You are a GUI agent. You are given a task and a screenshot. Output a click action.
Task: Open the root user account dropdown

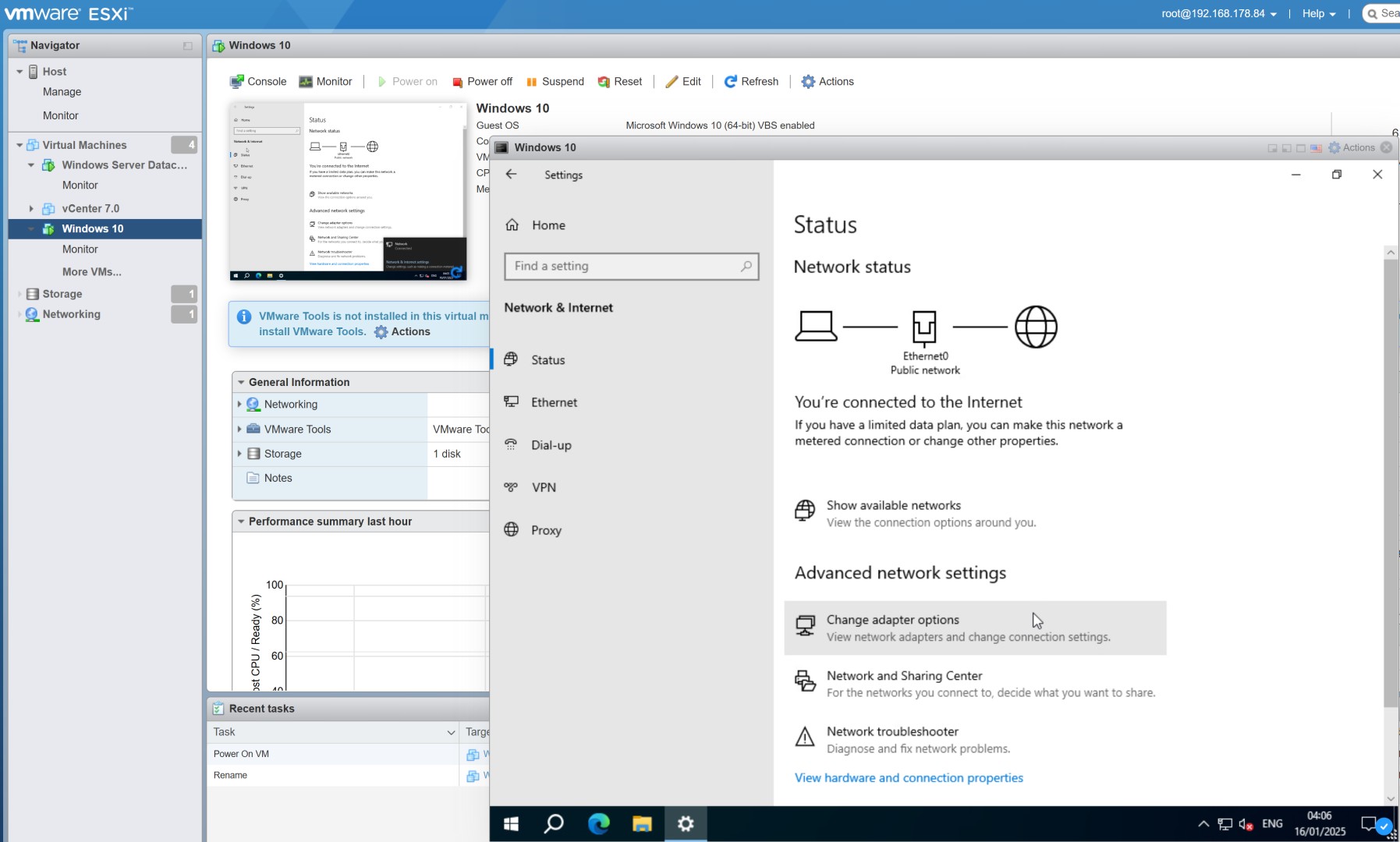click(x=1219, y=13)
